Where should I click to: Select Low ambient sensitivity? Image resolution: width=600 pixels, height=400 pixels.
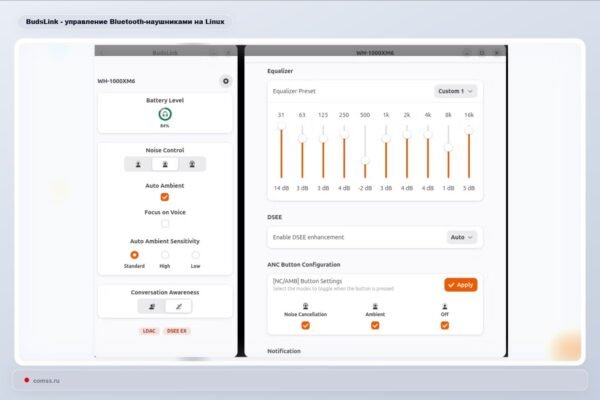pos(196,255)
